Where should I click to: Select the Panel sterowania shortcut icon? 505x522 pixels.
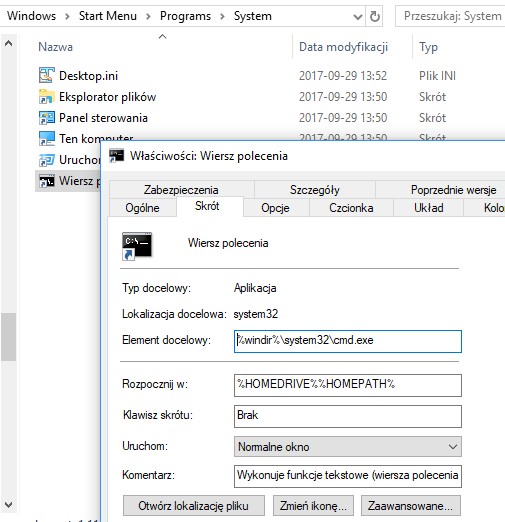click(46, 118)
